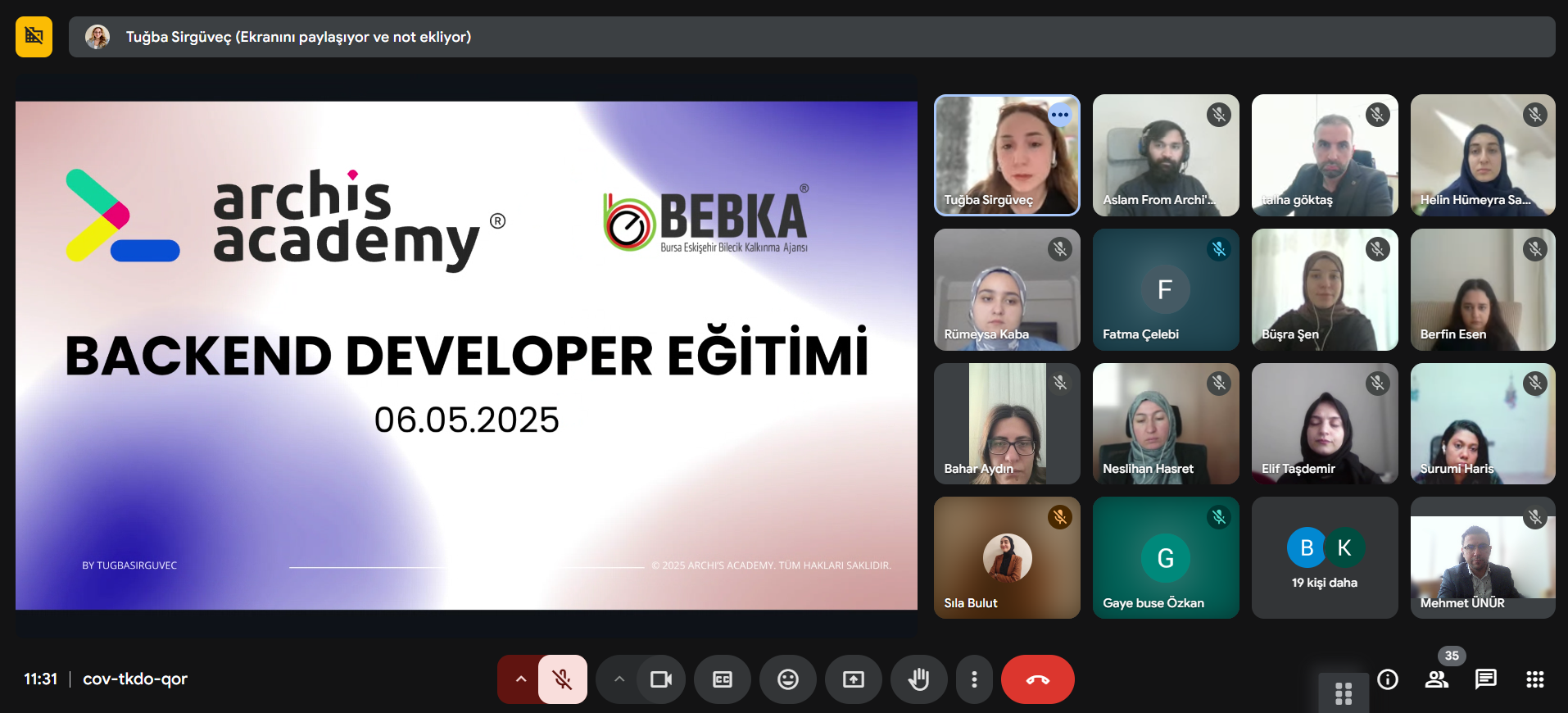Click muted mic icon on talha göktaş tile
1568x713 pixels.
(1378, 115)
